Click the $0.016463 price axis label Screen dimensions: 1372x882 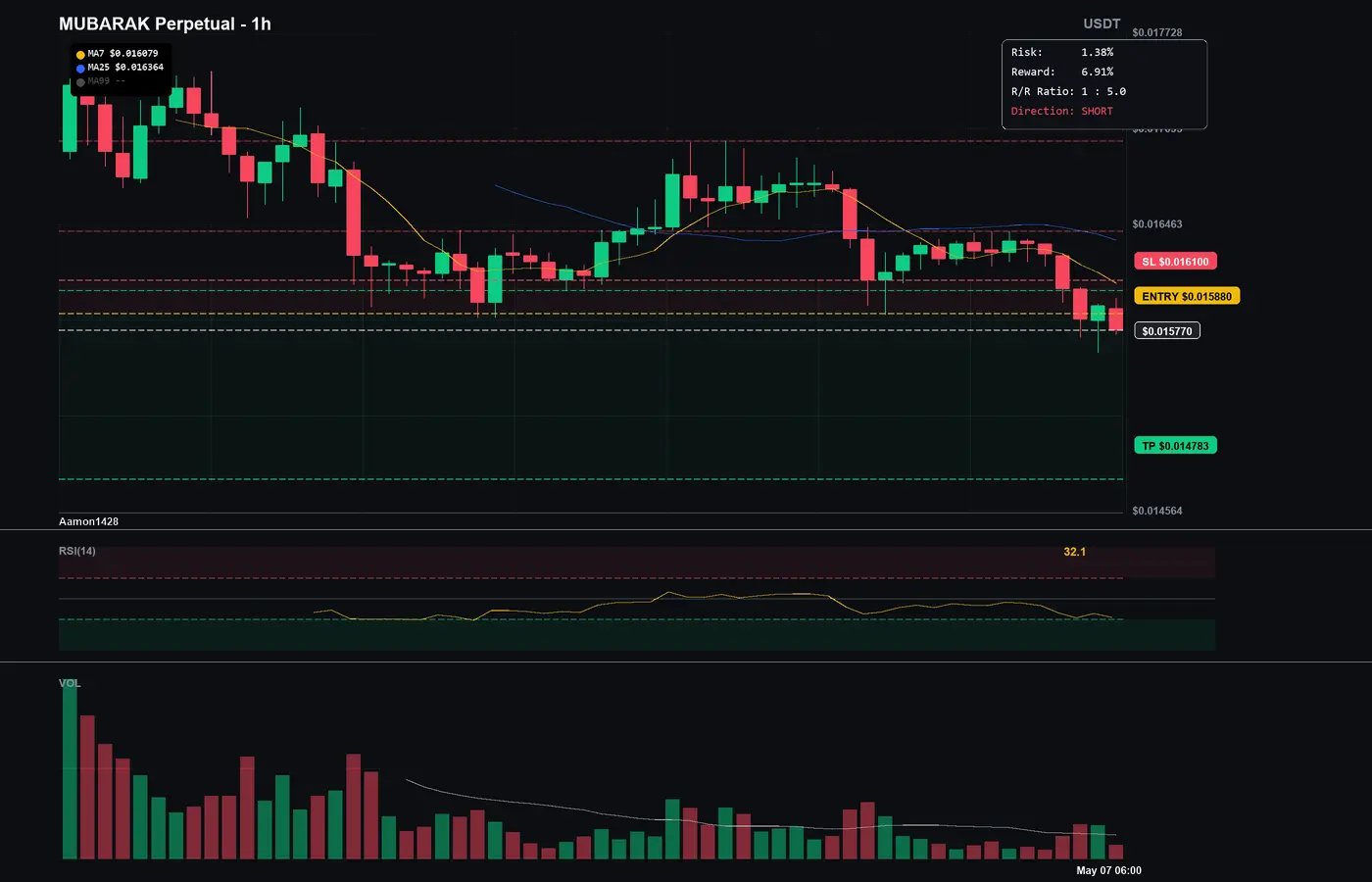pos(1157,224)
